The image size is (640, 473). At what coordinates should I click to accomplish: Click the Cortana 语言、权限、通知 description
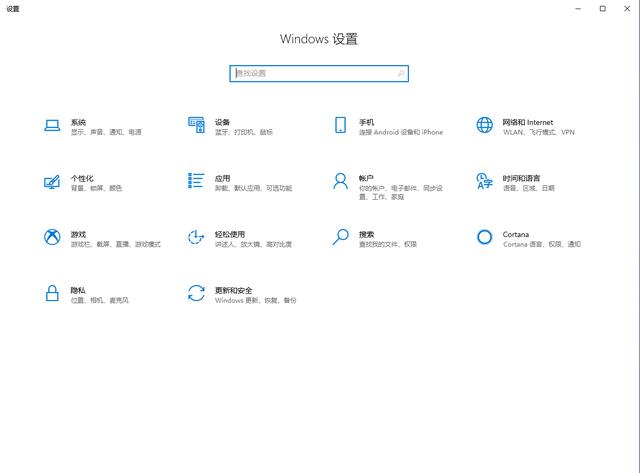click(x=542, y=244)
